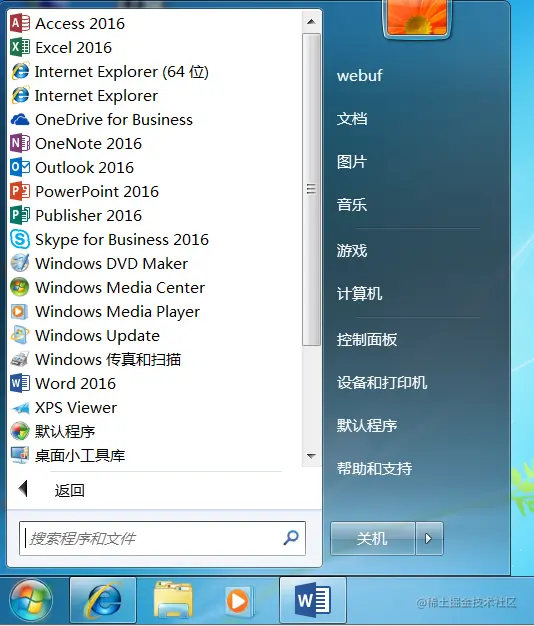The width and height of the screenshot is (534, 626).
Task: Click the 关机 shutdown button
Action: [x=373, y=538]
